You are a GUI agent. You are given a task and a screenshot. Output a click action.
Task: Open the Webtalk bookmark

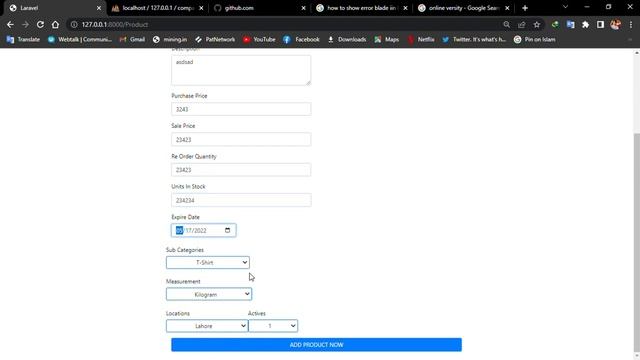(80, 40)
